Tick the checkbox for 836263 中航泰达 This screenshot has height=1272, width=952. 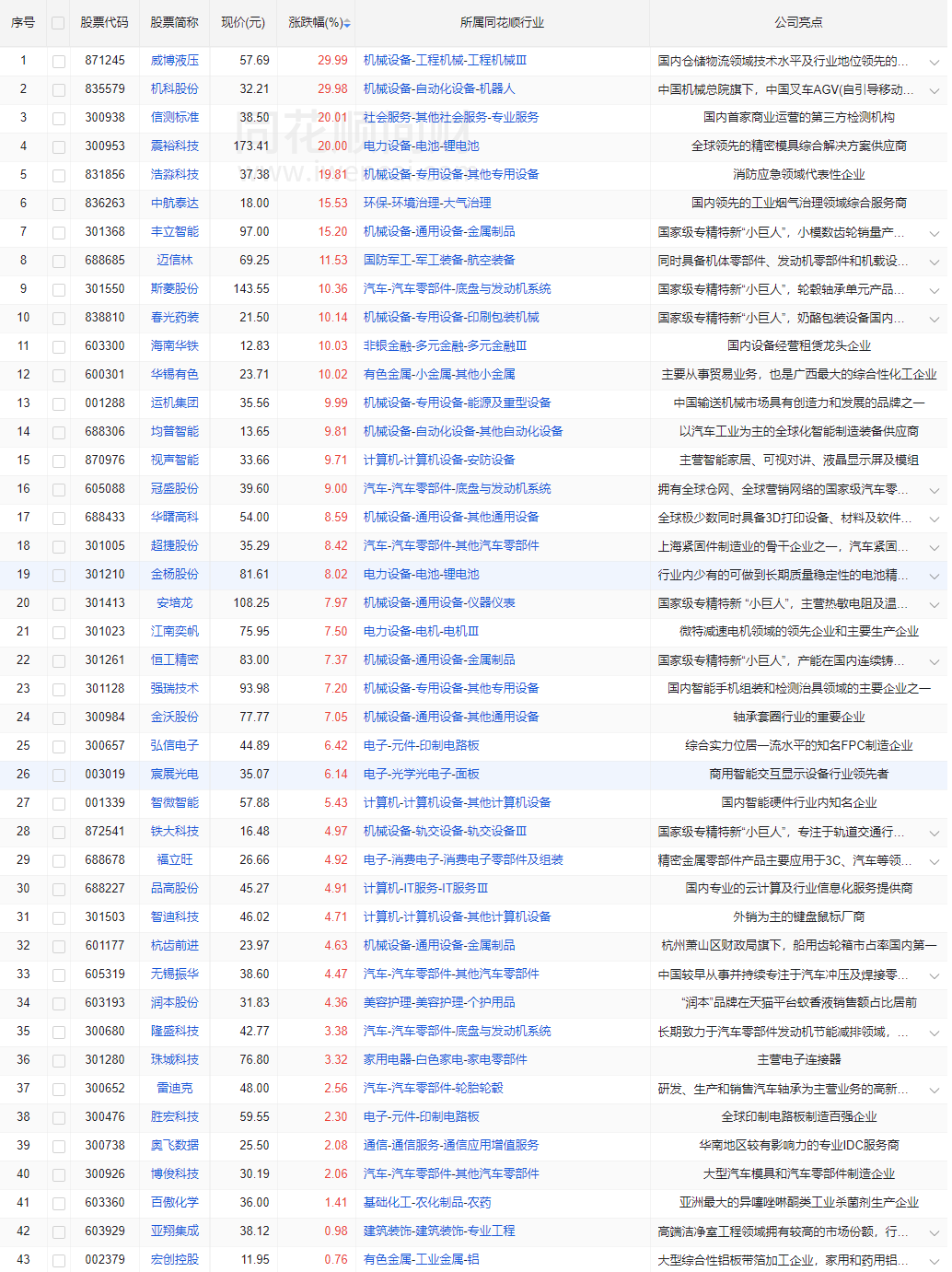point(59,204)
